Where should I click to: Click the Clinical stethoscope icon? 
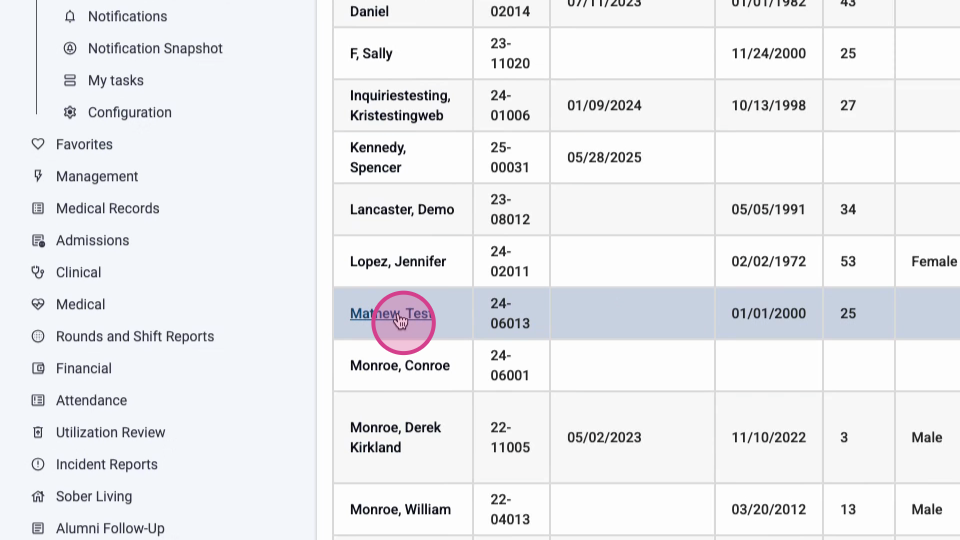(38, 272)
